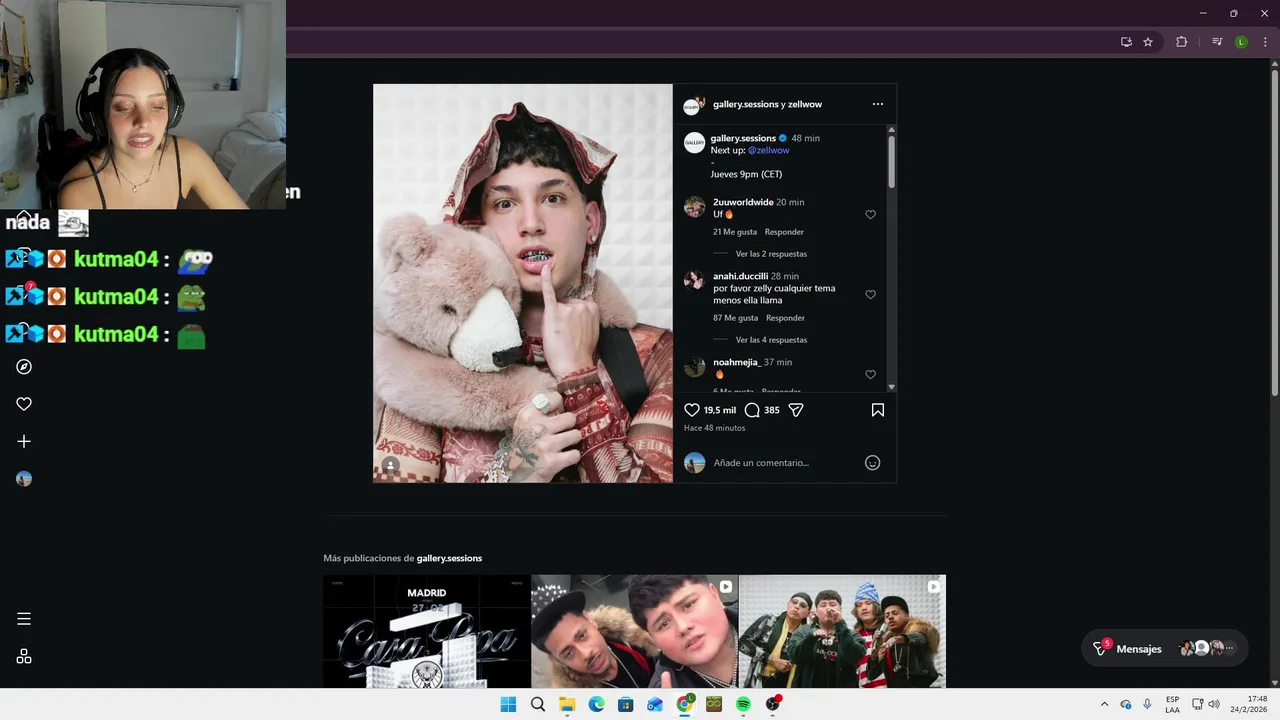Install the app via address bar icon

[1126, 42]
